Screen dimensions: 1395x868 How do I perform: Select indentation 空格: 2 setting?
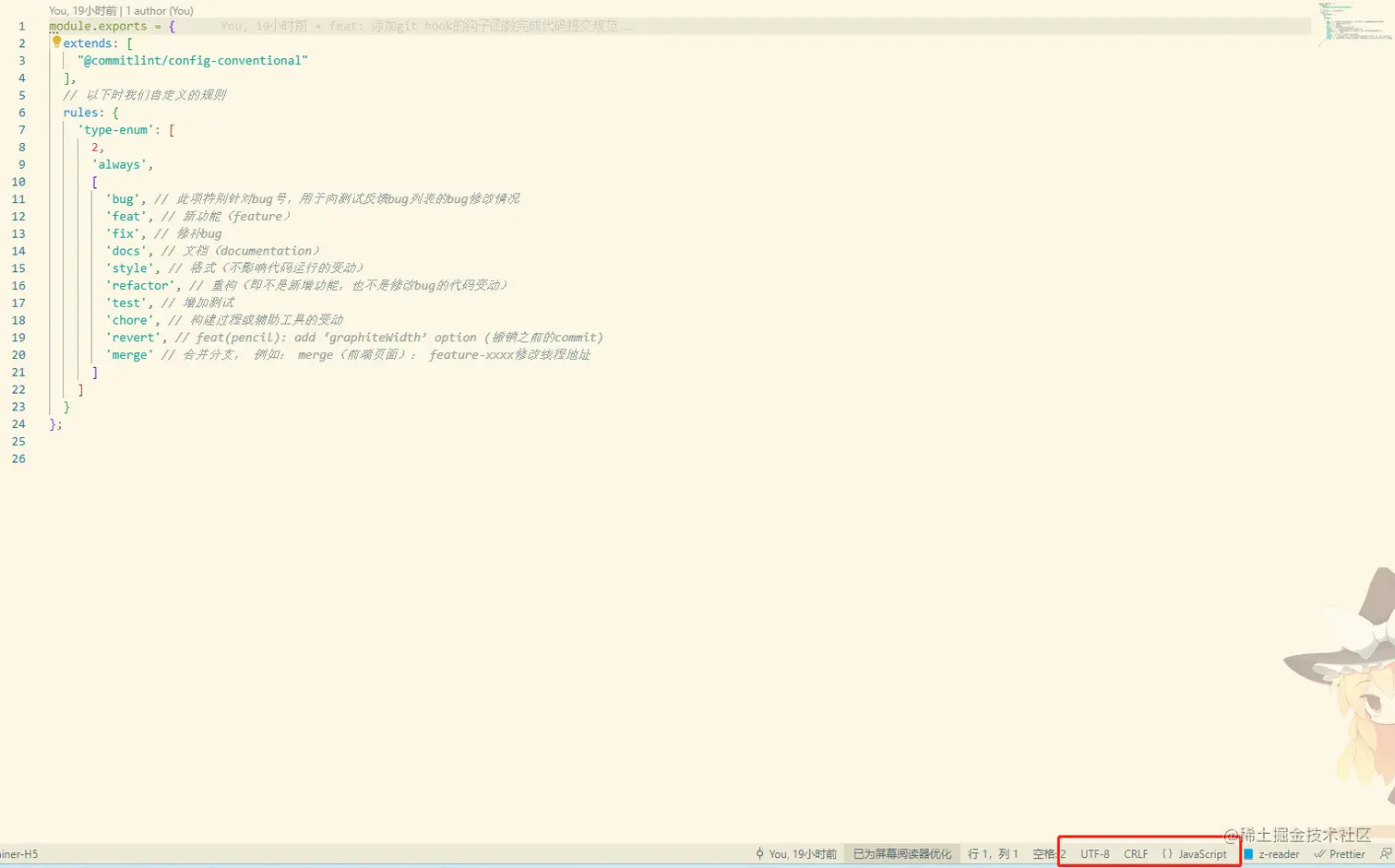[1049, 854]
